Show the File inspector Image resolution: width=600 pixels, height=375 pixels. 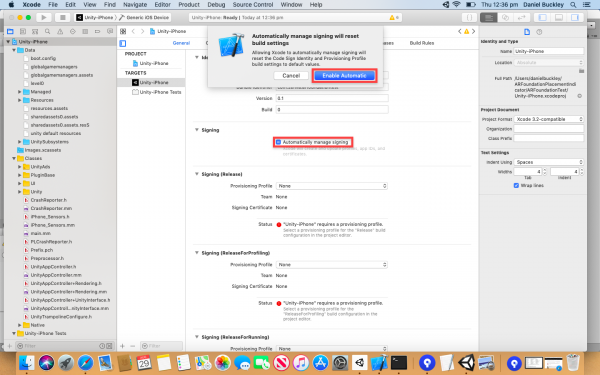(x=527, y=32)
